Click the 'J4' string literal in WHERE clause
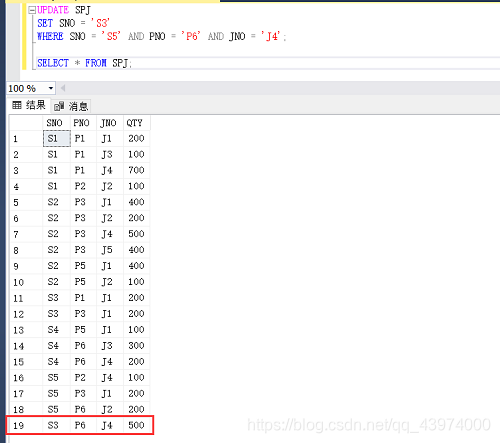 click(x=271, y=36)
